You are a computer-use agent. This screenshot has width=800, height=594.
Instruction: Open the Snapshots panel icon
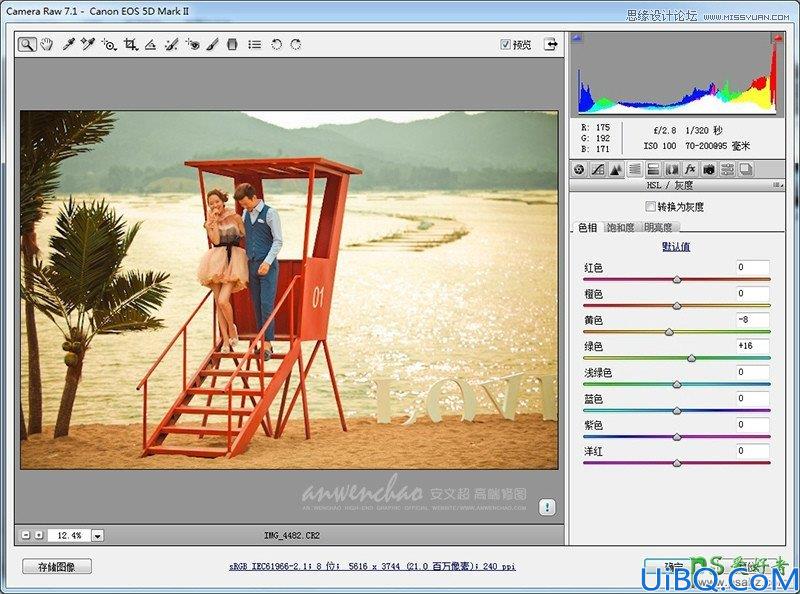[746, 169]
